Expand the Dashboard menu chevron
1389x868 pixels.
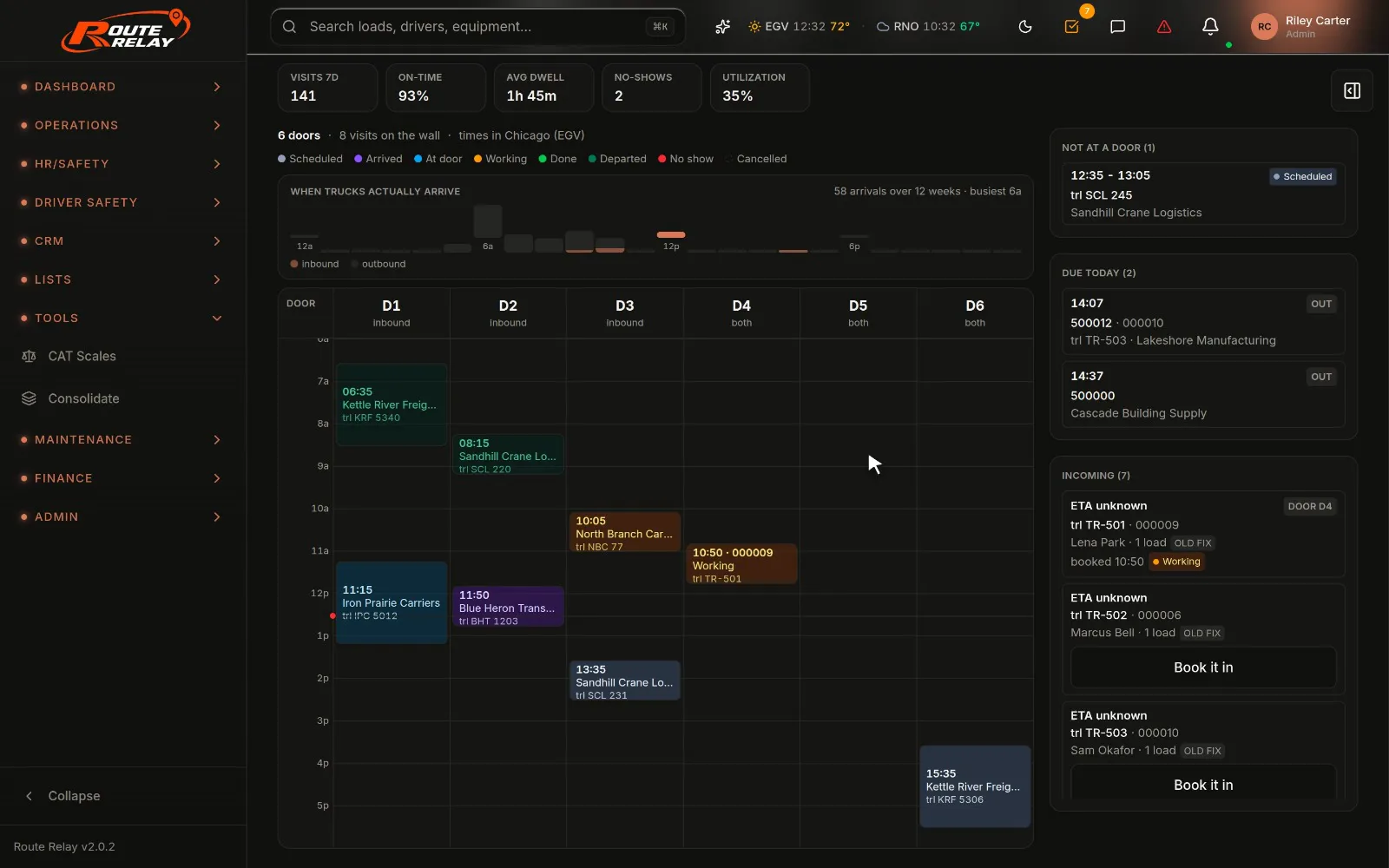[217, 87]
